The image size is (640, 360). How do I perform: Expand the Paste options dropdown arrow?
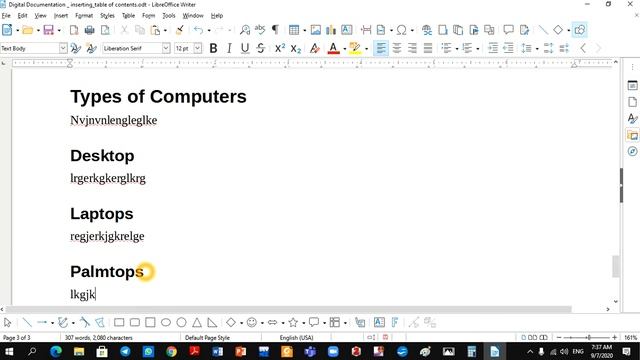(165, 31)
